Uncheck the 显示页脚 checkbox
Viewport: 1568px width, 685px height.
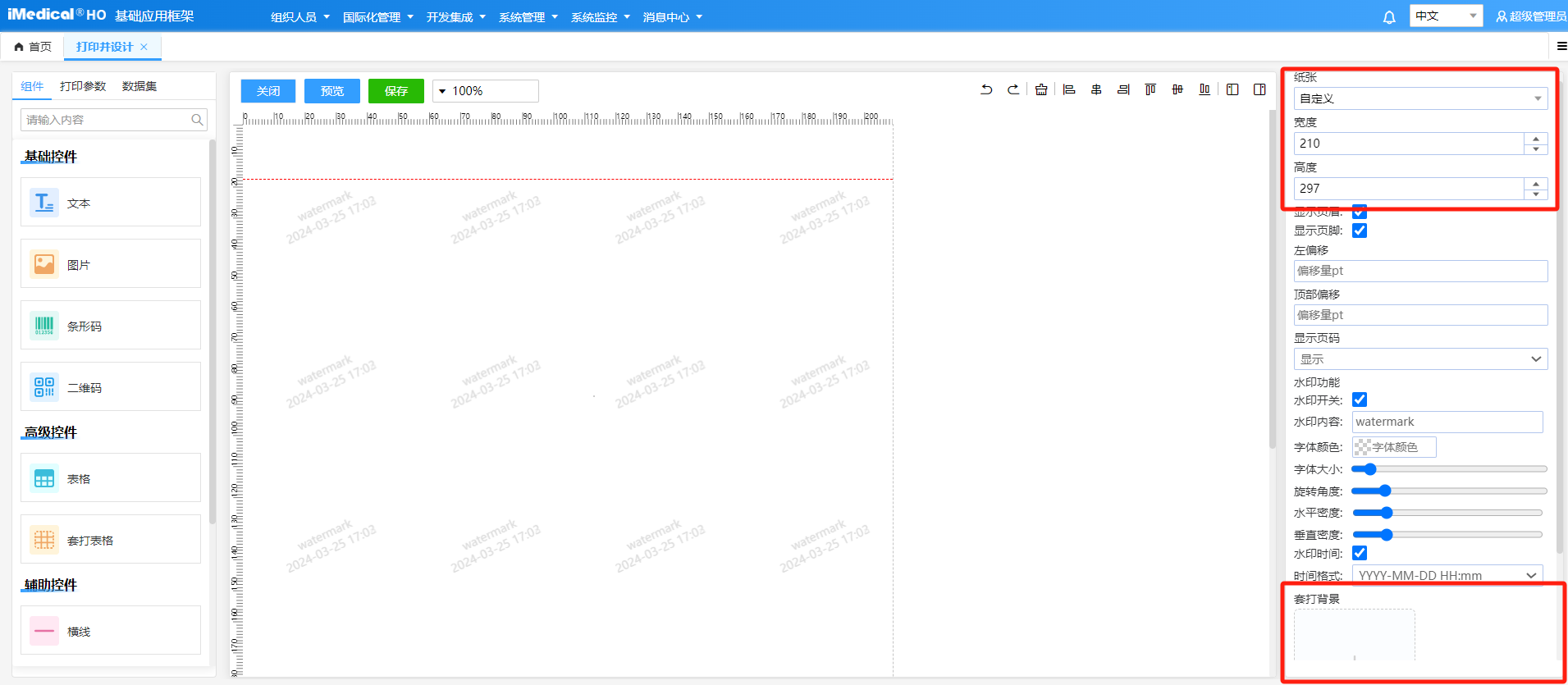point(1360,231)
